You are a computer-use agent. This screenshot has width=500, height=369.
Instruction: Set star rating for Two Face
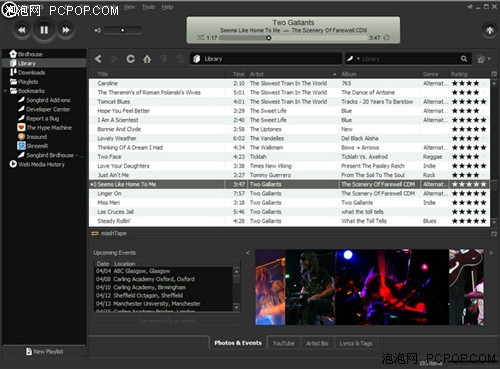tap(469, 157)
